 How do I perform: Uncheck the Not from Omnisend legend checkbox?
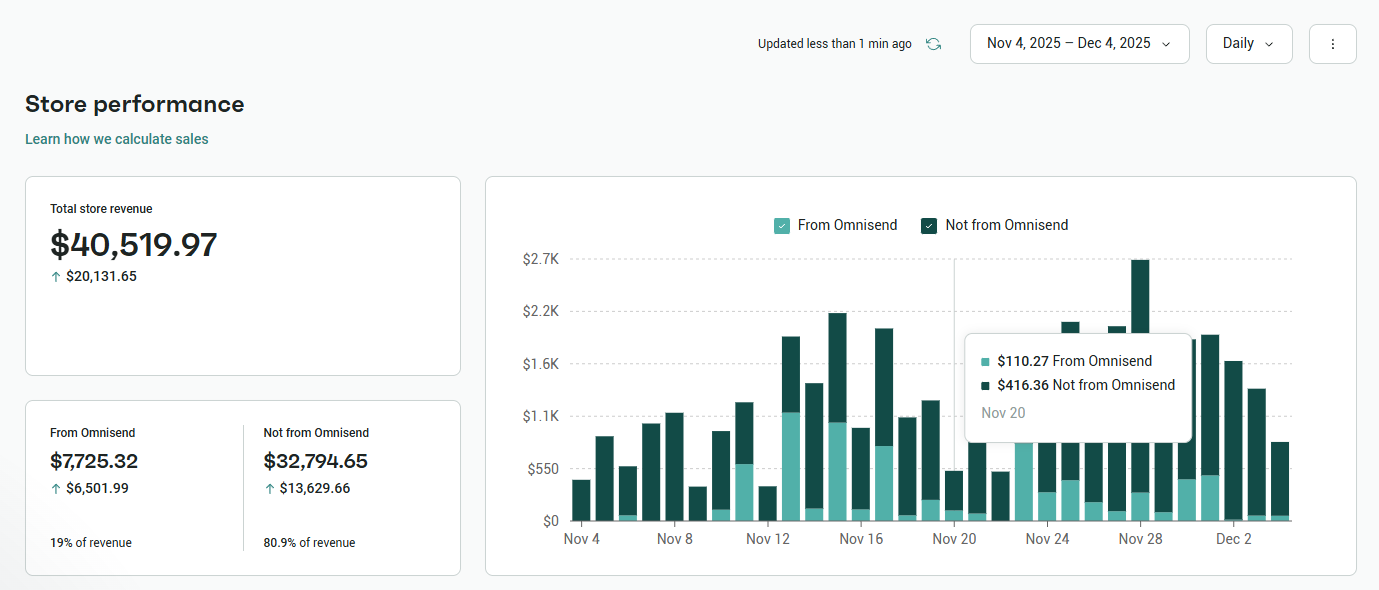click(x=929, y=226)
